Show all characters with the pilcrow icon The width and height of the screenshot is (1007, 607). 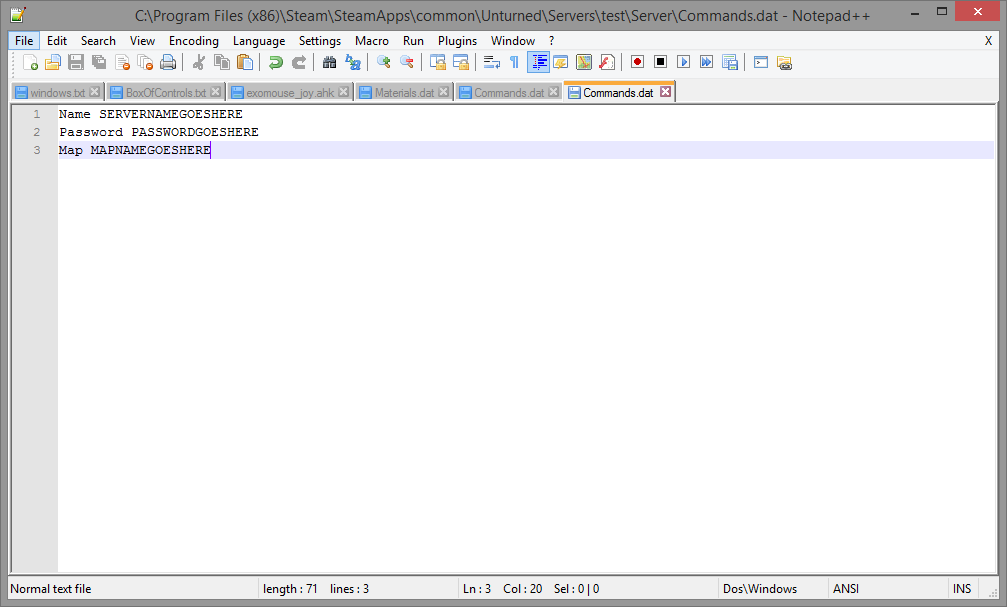[x=514, y=62]
